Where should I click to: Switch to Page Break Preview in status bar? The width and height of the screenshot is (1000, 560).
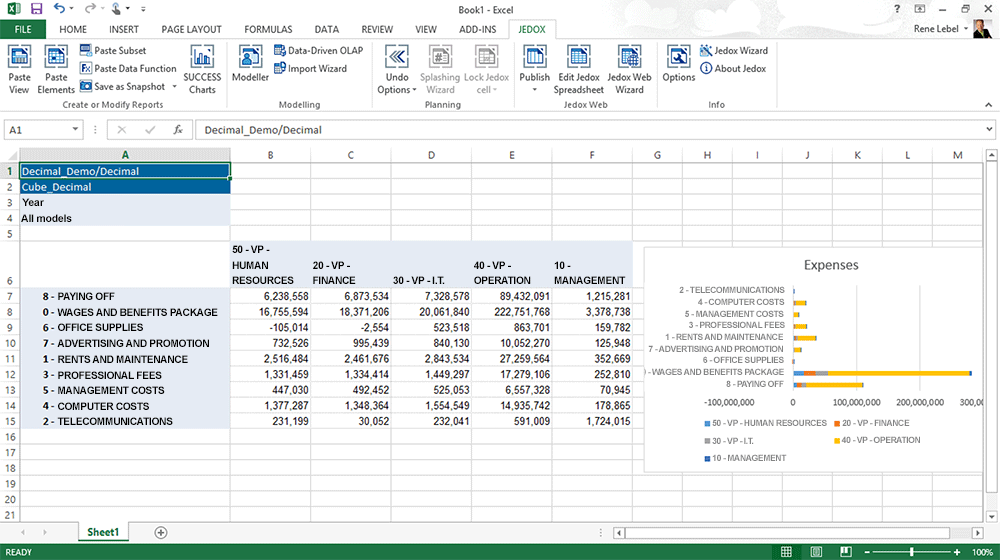(846, 552)
